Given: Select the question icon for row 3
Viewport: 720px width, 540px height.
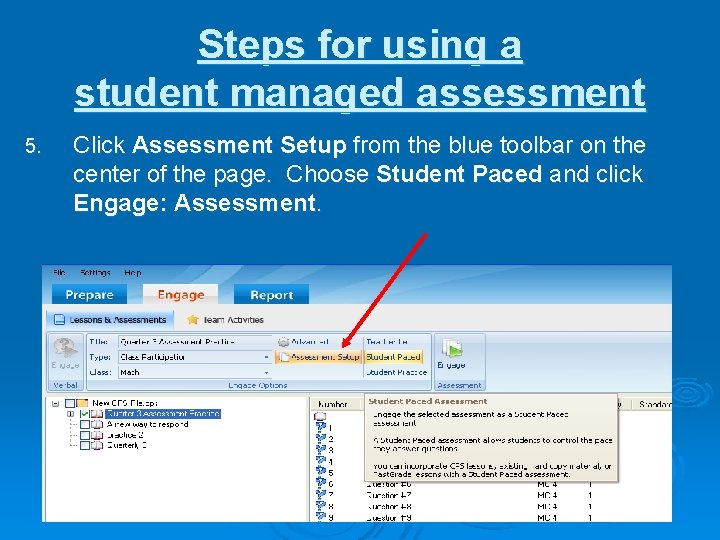Looking at the screenshot, I should click(x=321, y=449).
